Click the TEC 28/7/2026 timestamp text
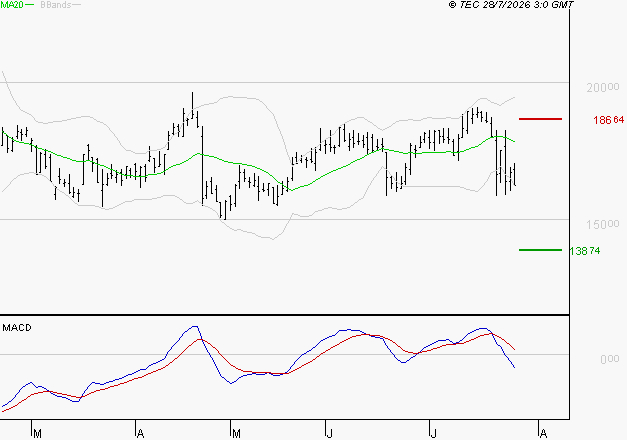This screenshot has height=440, width=627. (x=511, y=4)
